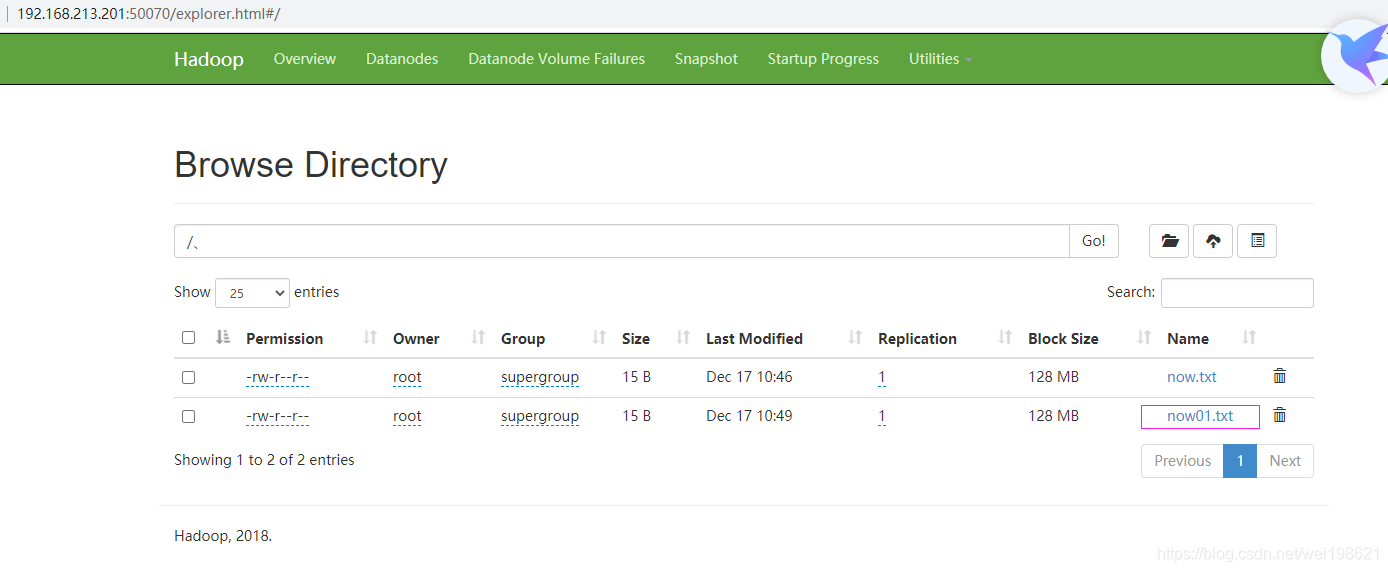Edit permission of now01.txt row
Image resolution: width=1388 pixels, height=572 pixels.
pyautogui.click(x=277, y=416)
